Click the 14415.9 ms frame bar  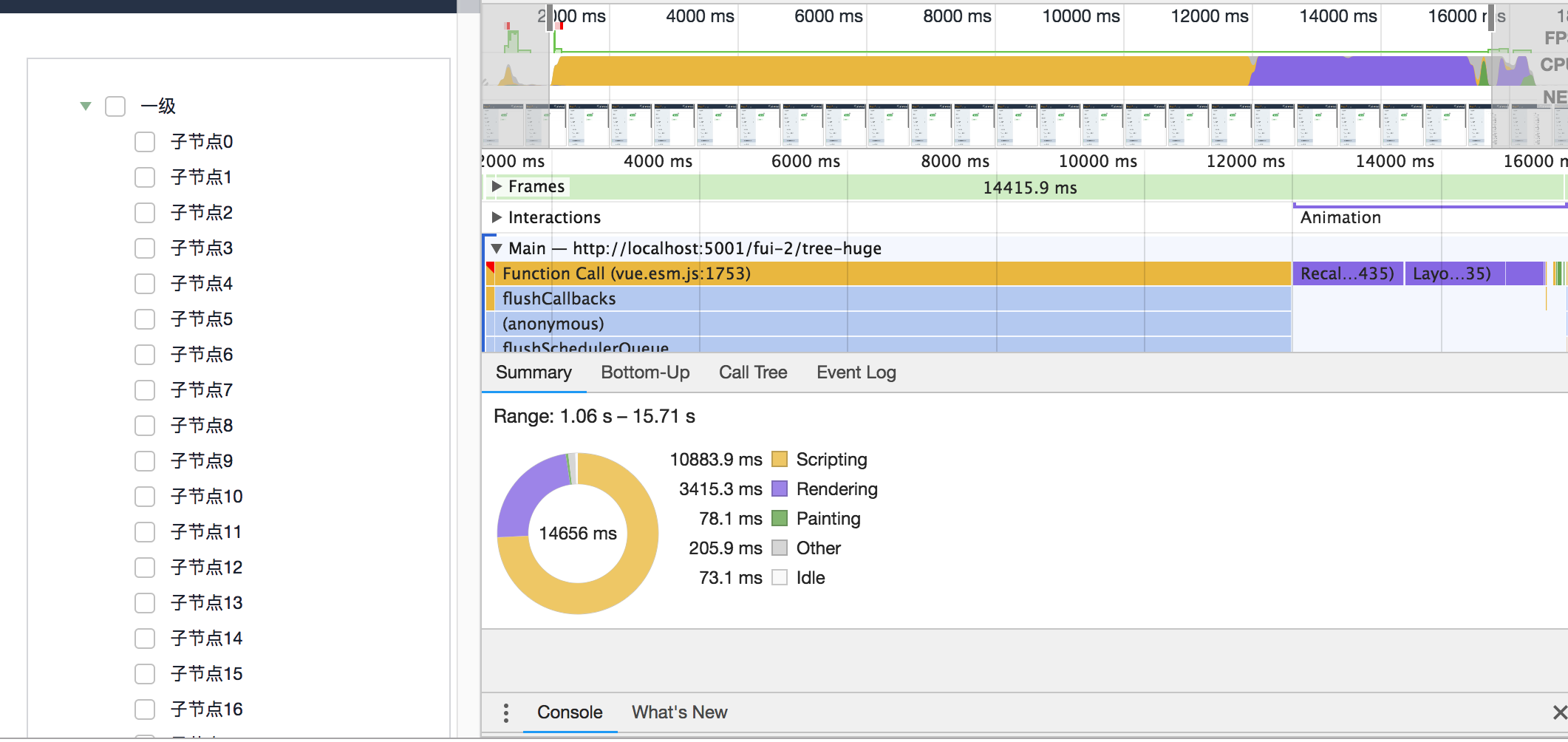tap(1029, 188)
